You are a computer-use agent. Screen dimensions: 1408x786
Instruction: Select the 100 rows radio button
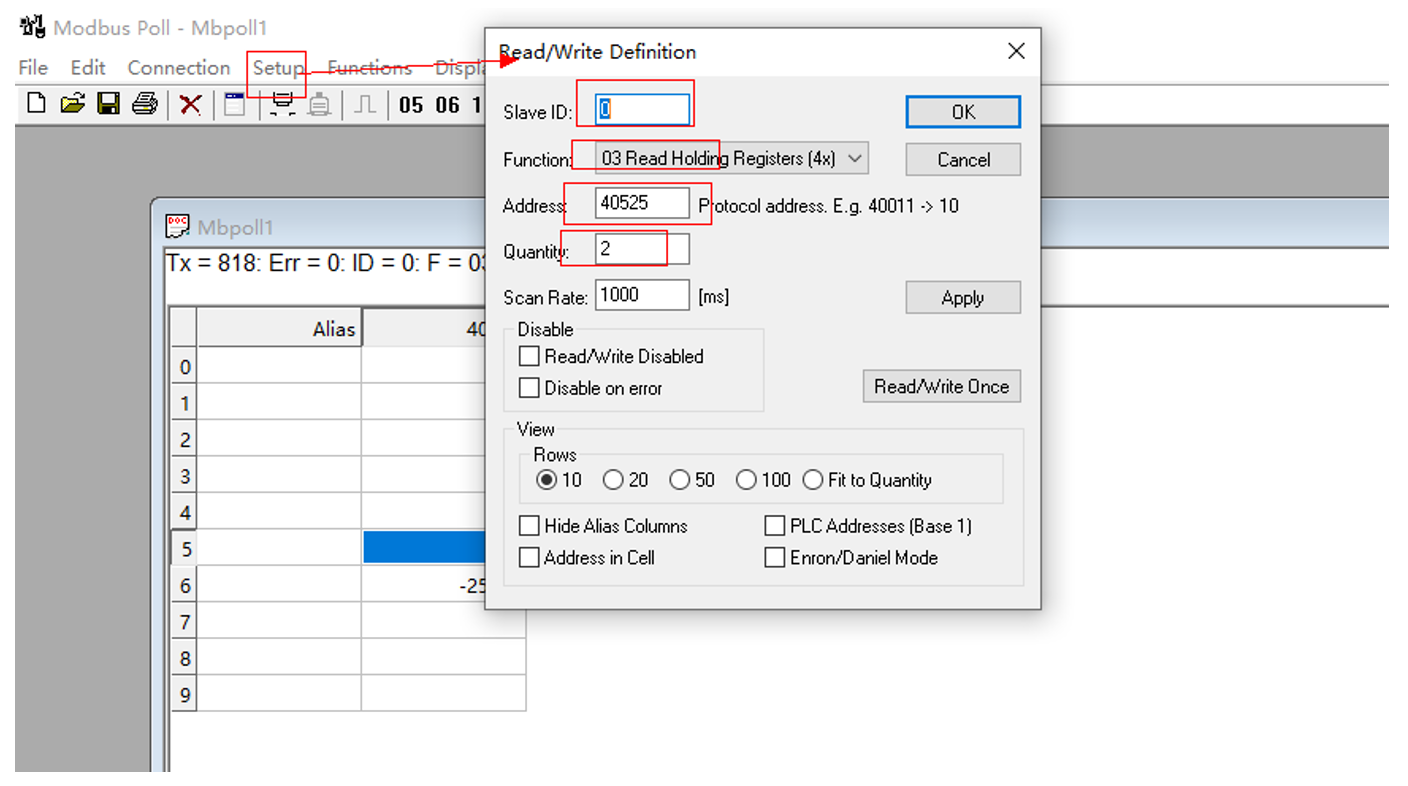click(x=746, y=480)
